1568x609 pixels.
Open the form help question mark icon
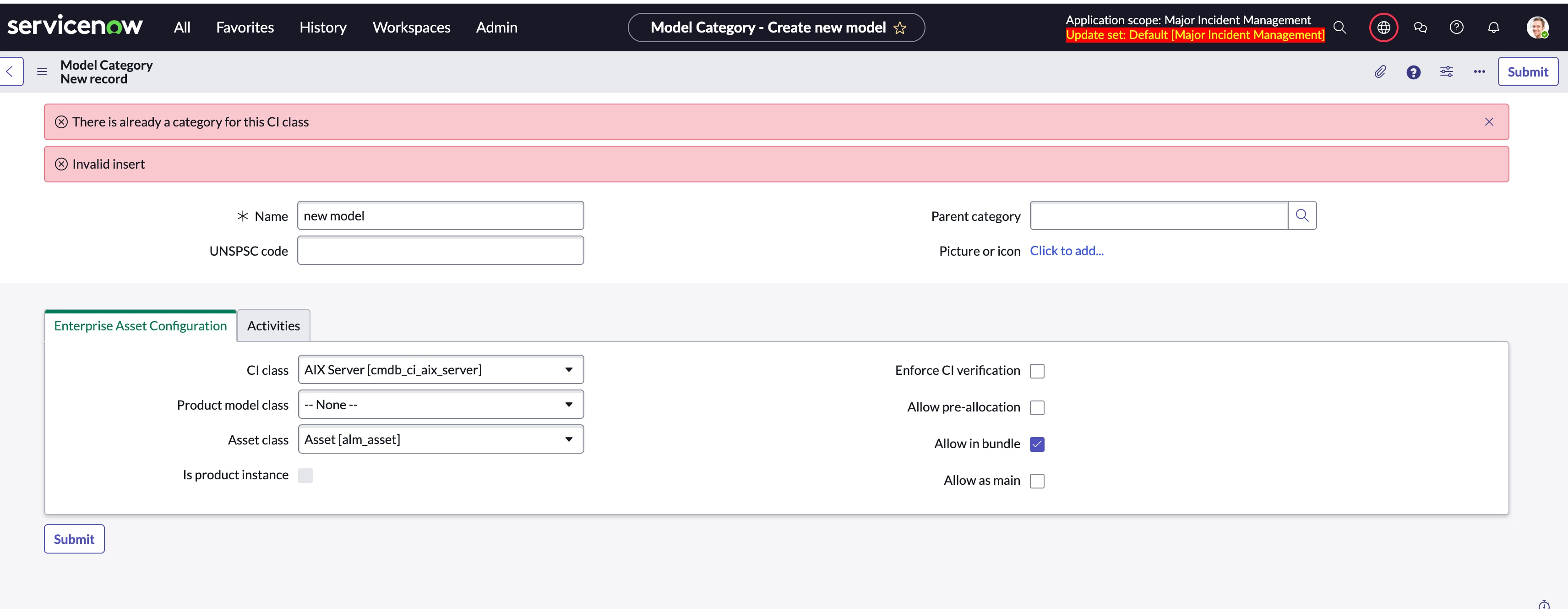tap(1413, 72)
